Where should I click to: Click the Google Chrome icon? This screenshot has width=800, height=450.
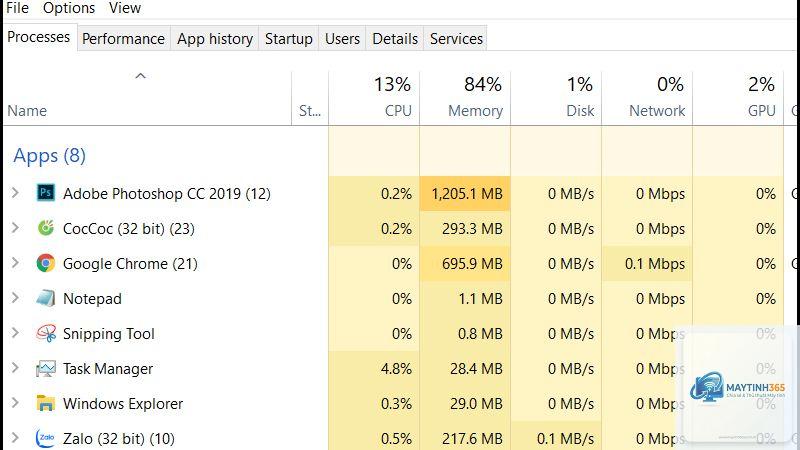45,263
